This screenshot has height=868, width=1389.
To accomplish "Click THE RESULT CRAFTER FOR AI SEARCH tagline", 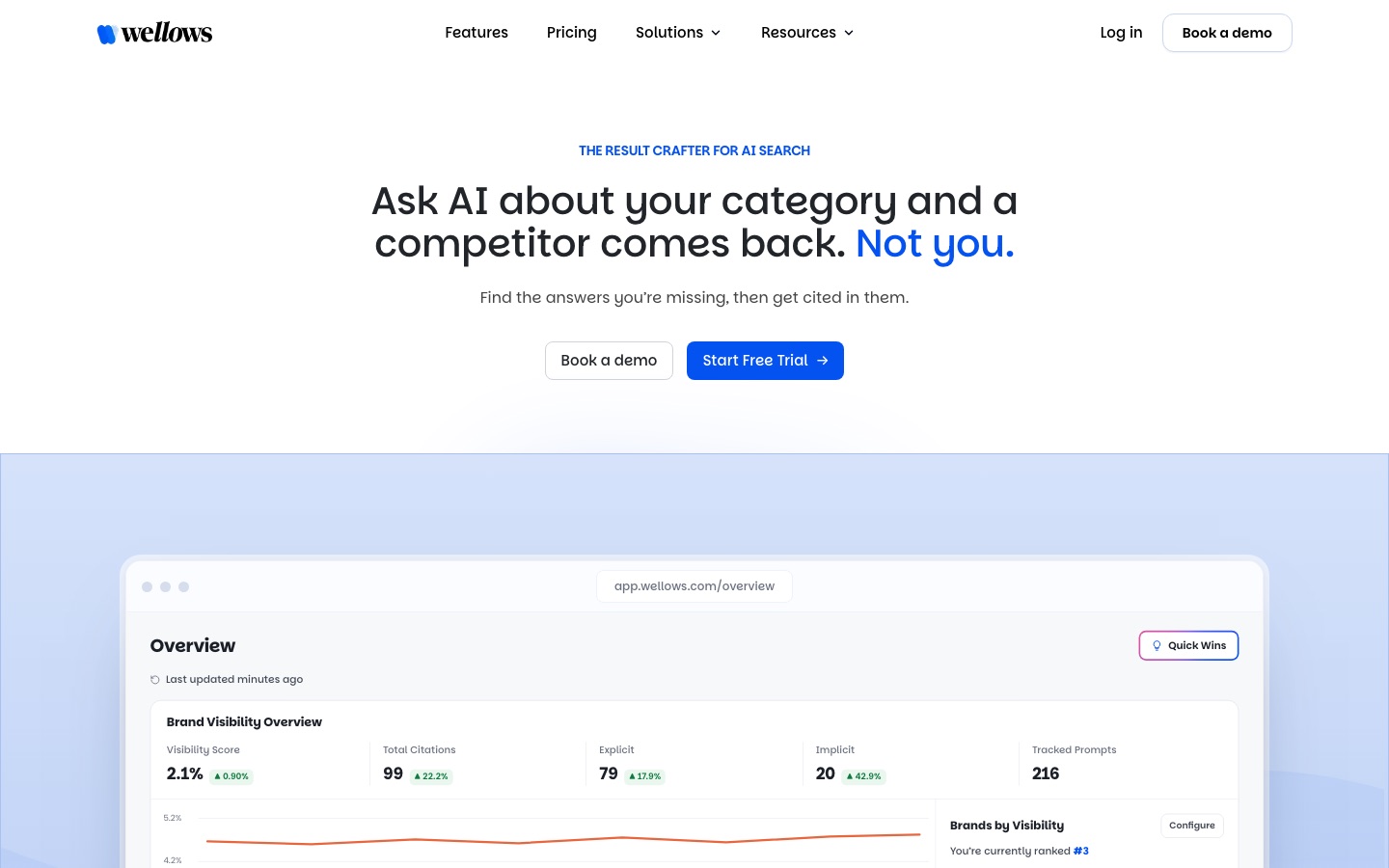I will (694, 150).
